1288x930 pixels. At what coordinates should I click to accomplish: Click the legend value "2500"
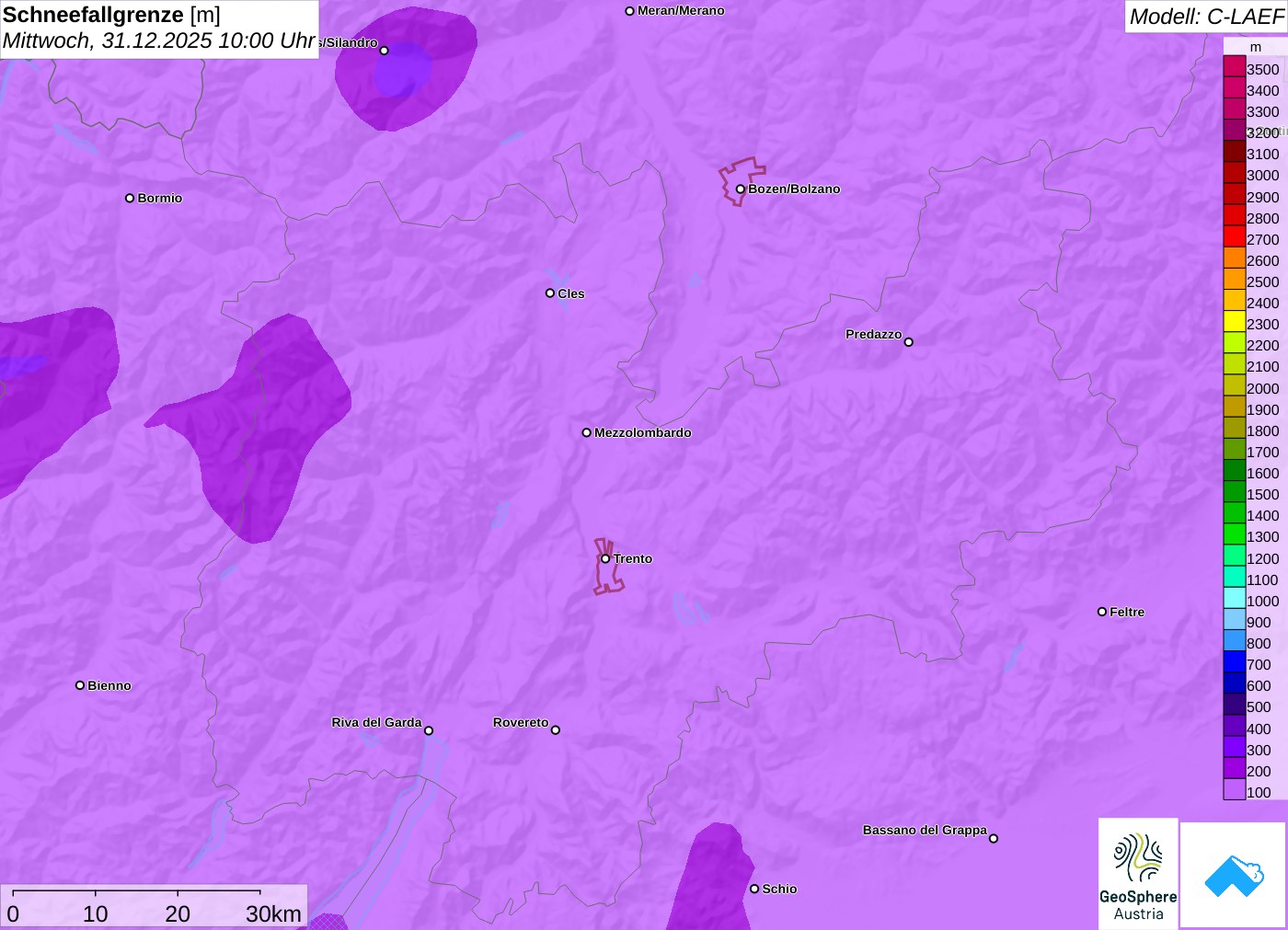point(1263,281)
